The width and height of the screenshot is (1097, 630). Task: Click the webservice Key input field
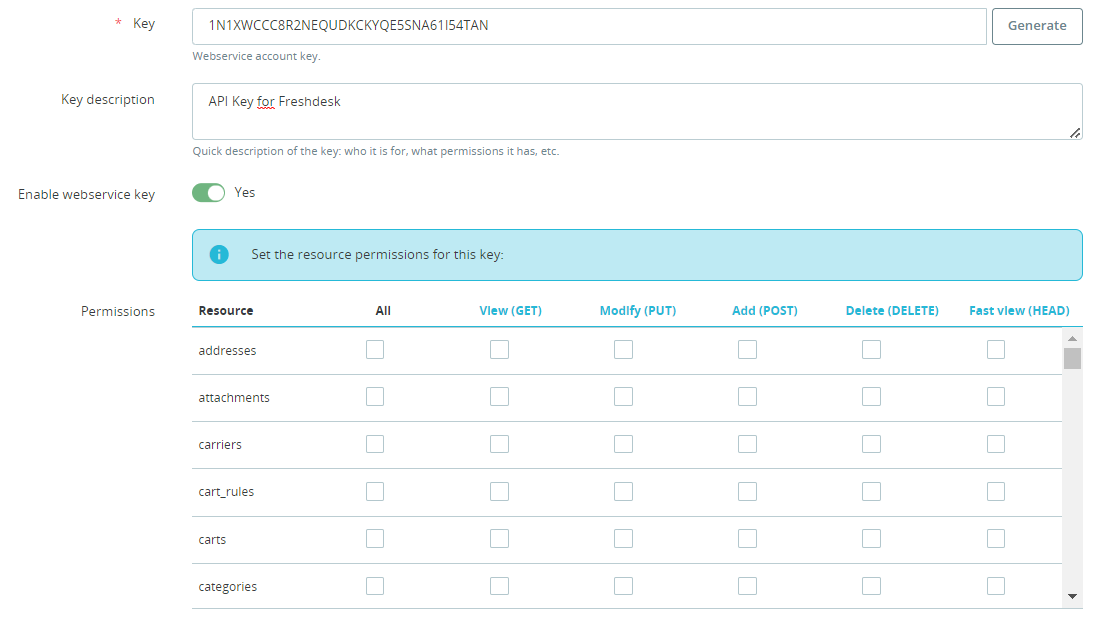click(589, 26)
